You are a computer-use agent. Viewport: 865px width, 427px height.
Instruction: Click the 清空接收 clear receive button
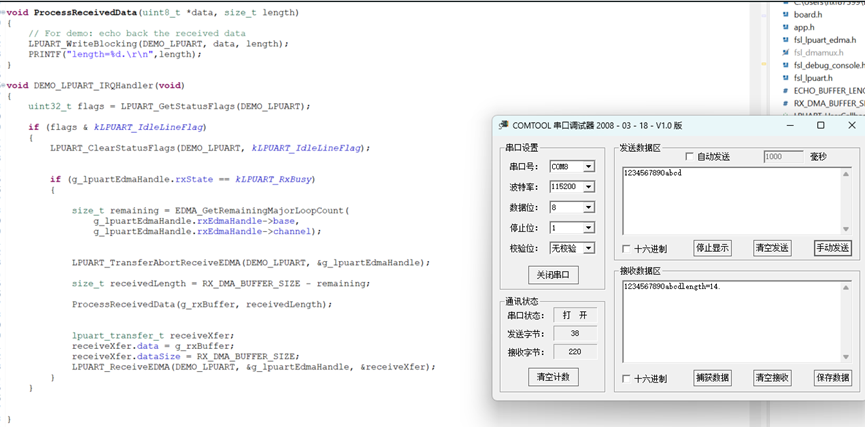tap(772, 378)
